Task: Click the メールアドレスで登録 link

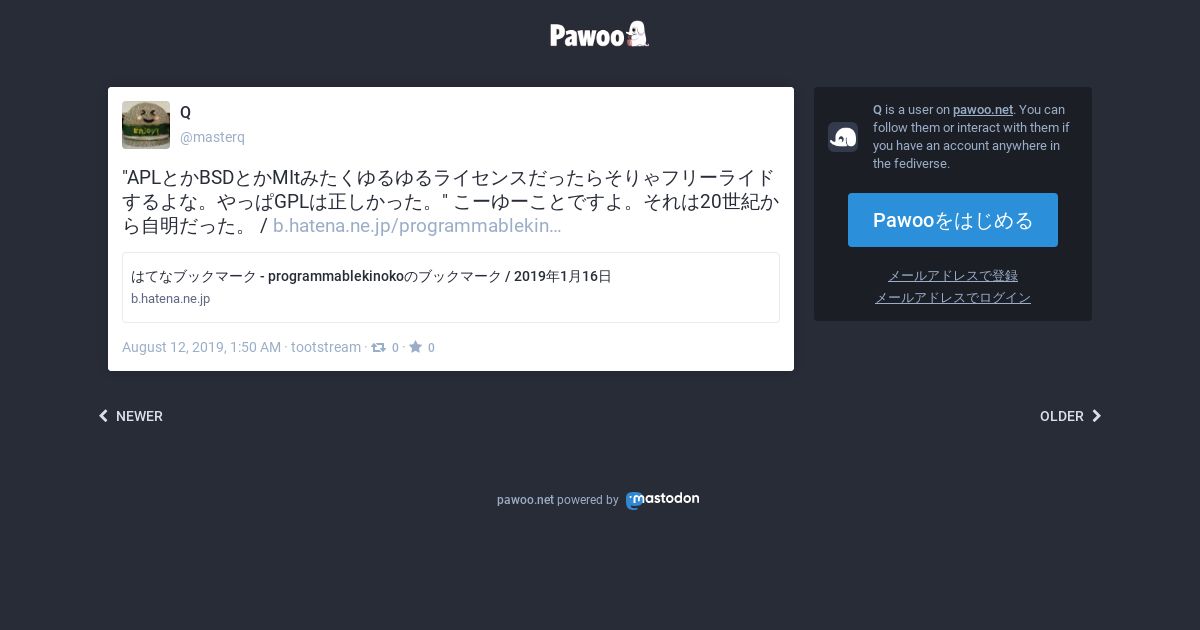Action: click(x=953, y=276)
